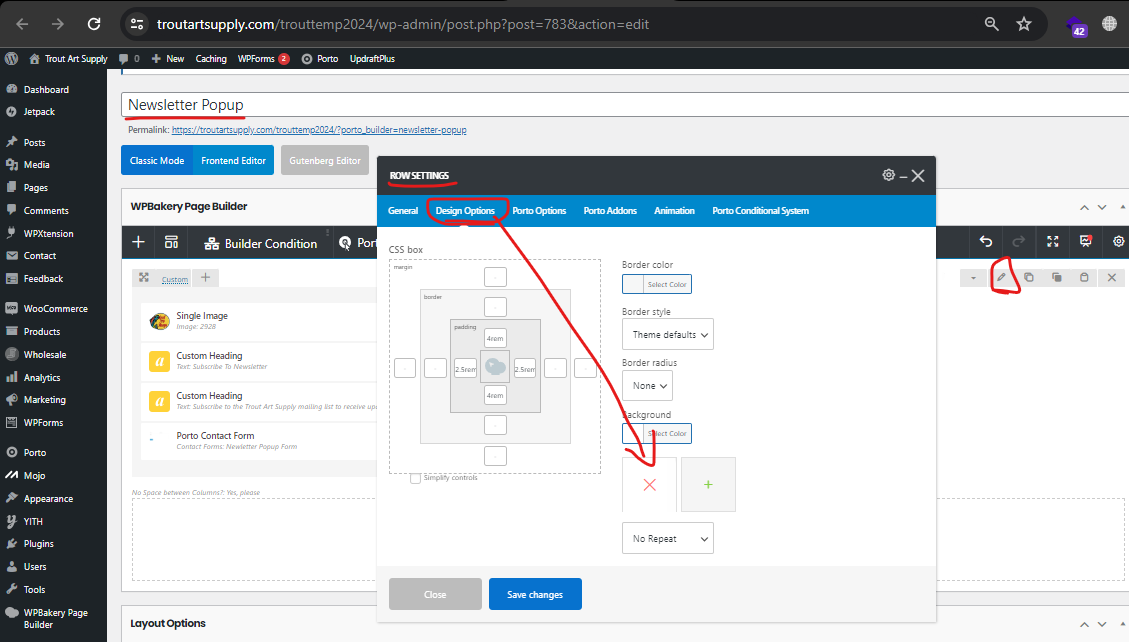Open UpdraftPlus in the admin bar

coord(372,59)
